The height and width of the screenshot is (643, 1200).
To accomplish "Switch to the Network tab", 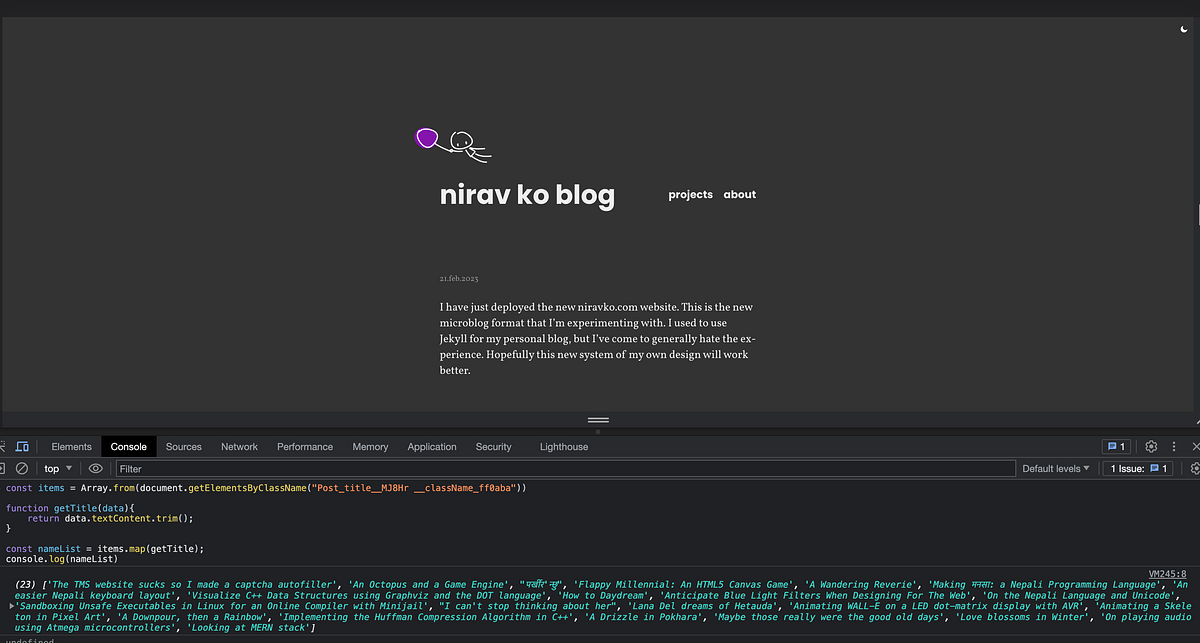I will (239, 446).
